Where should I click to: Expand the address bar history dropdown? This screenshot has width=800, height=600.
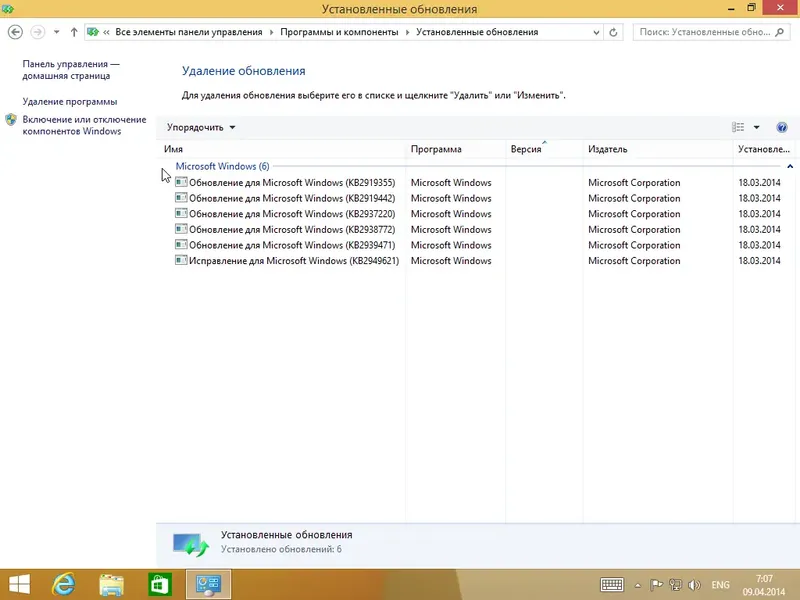pos(596,32)
